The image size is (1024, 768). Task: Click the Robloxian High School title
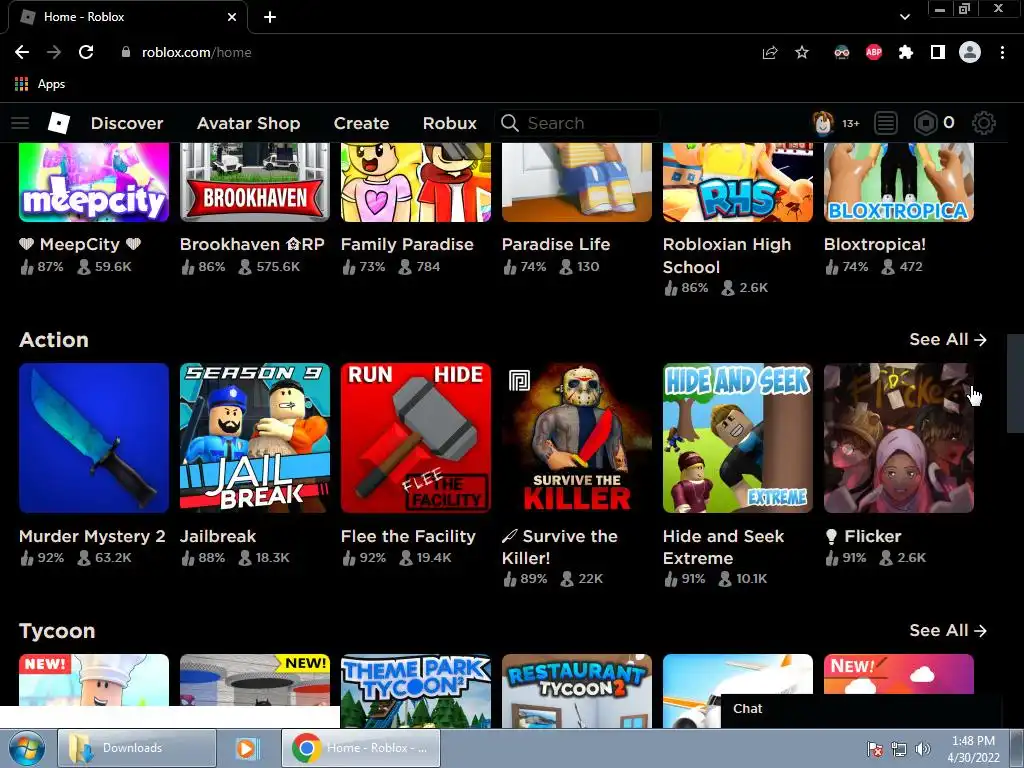727,255
